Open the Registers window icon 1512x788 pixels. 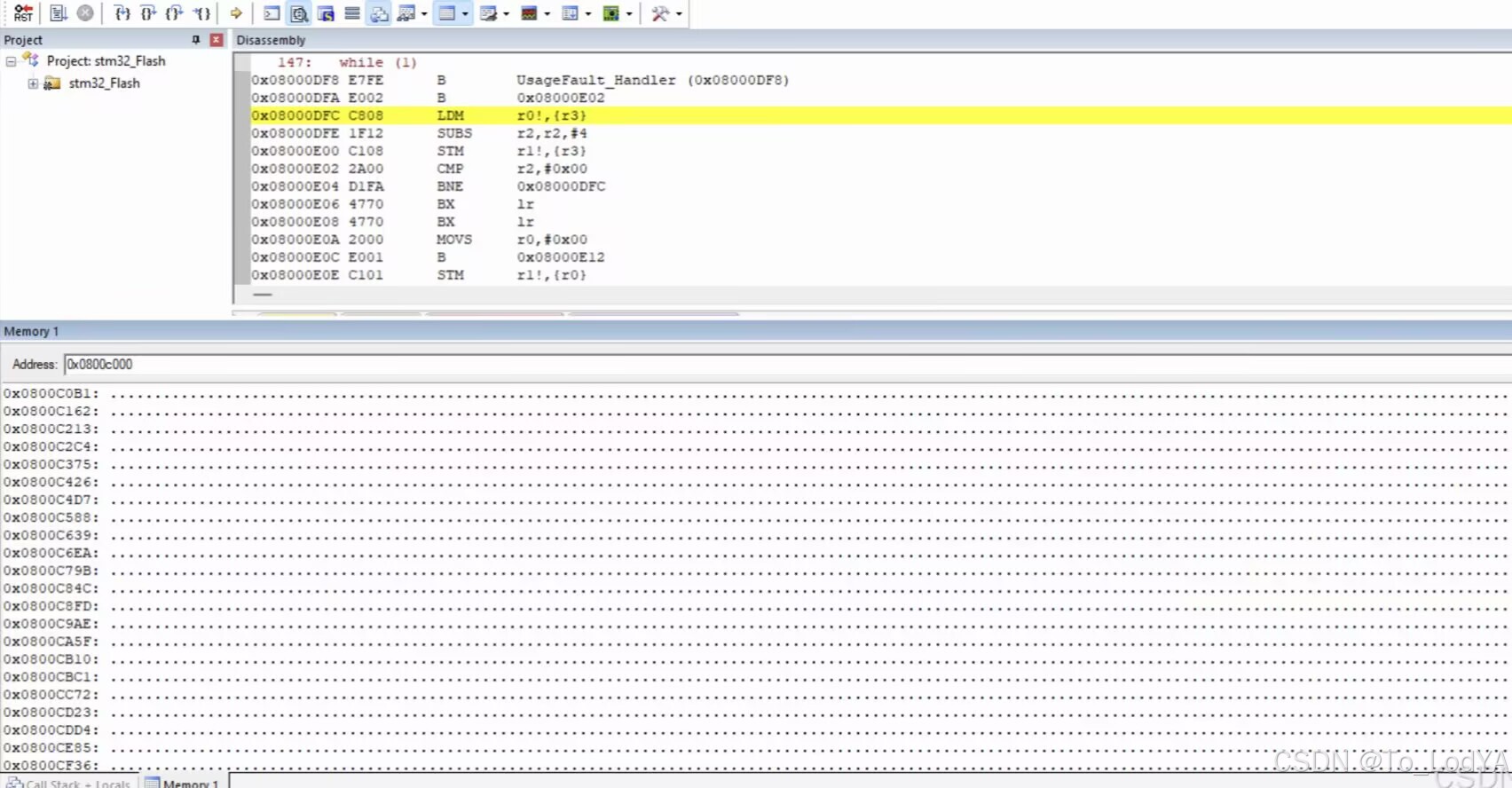(x=352, y=13)
